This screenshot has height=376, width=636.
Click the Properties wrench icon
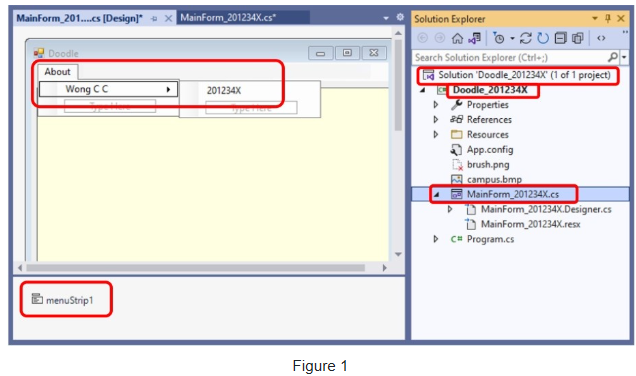click(456, 105)
